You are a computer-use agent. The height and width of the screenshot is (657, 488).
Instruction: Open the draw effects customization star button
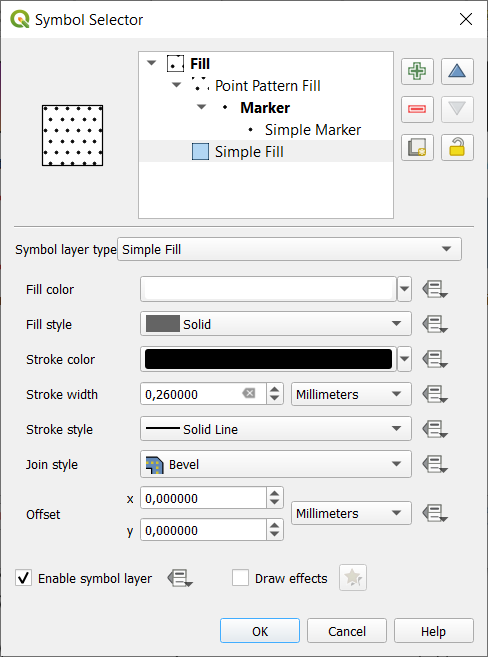[353, 578]
